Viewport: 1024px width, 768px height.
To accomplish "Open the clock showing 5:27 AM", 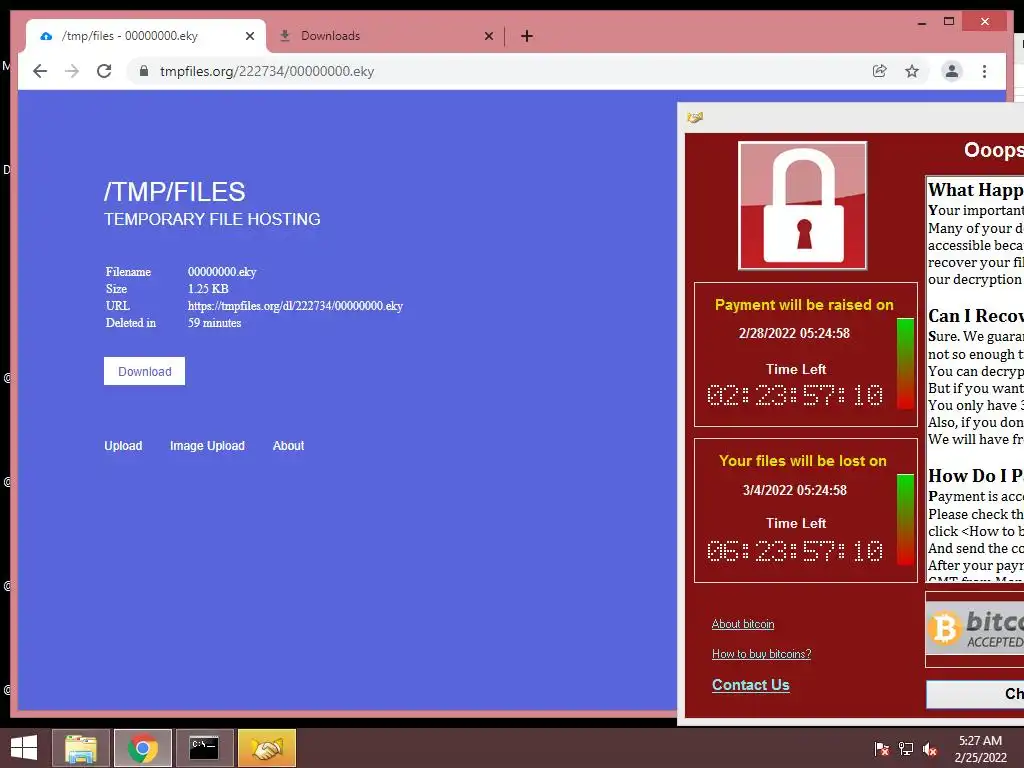I will (x=980, y=749).
